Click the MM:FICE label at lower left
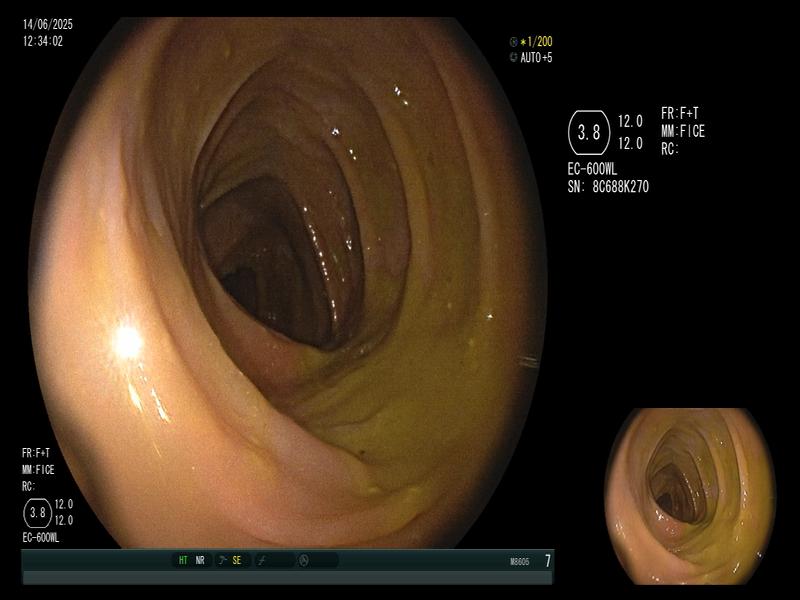The height and width of the screenshot is (600, 800). coord(38,470)
